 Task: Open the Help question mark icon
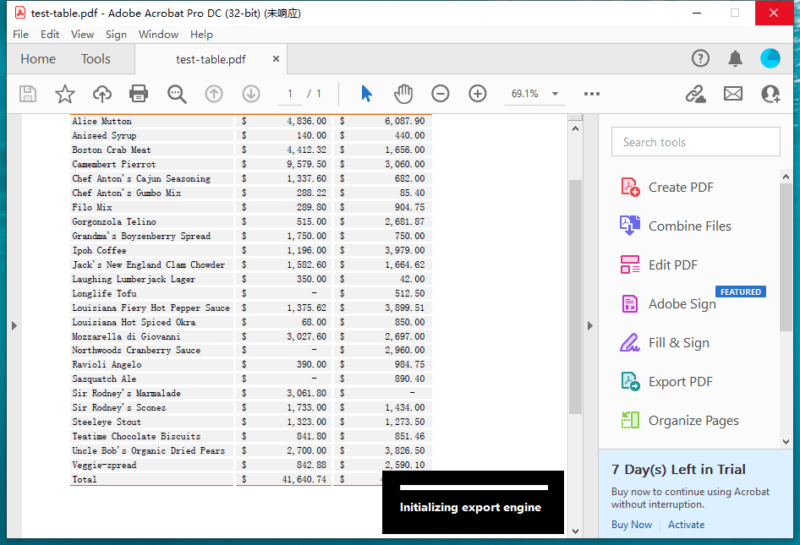(701, 59)
